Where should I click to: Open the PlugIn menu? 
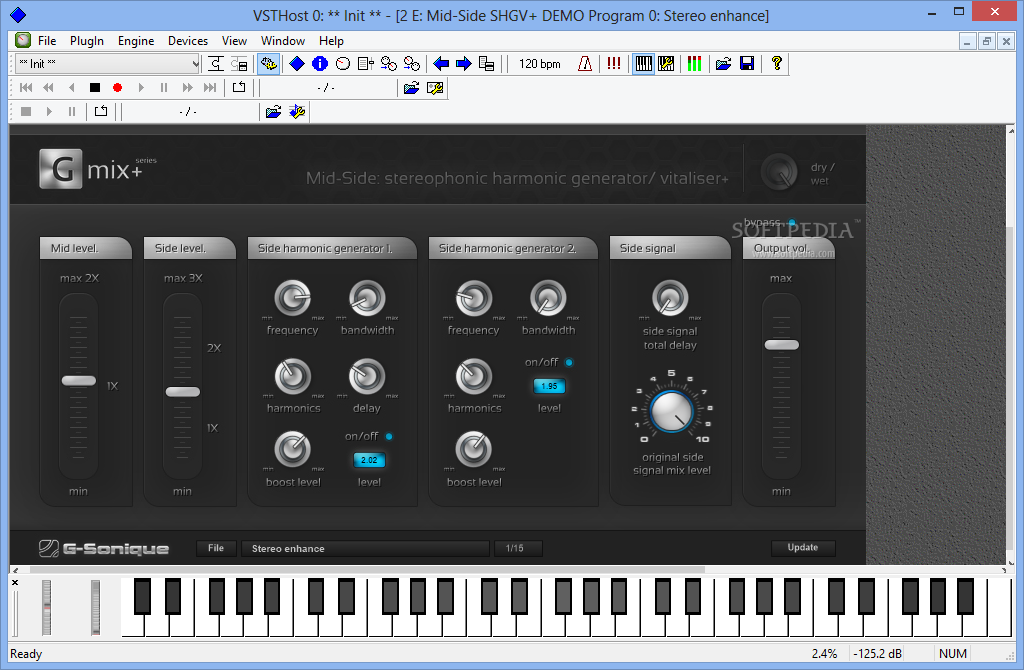tap(87, 40)
